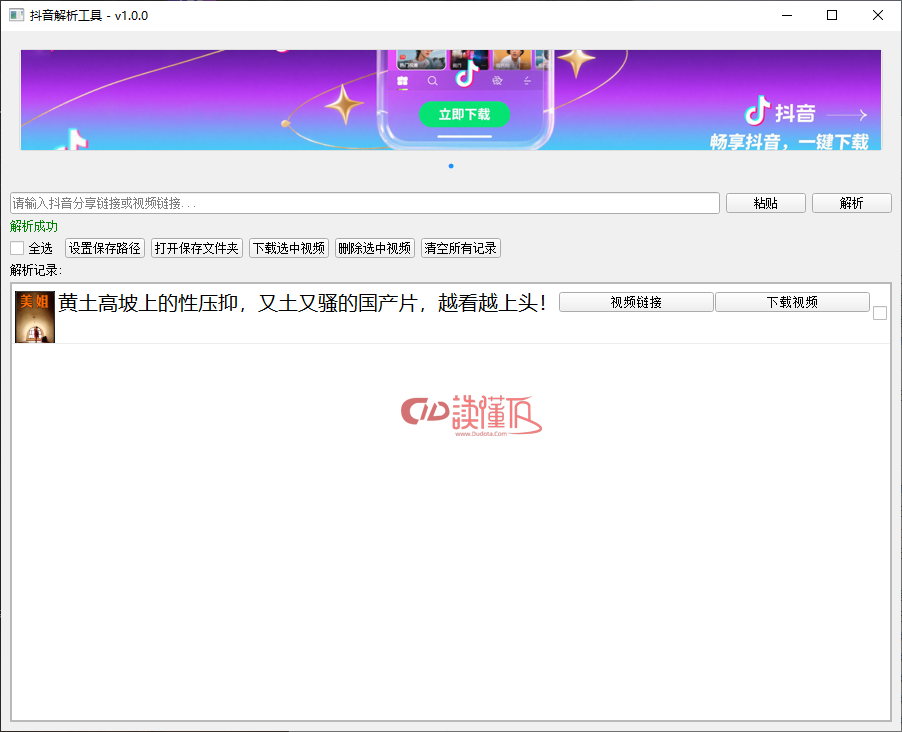
Task: Click the banner arrow next to 抖音
Action: 847,115
